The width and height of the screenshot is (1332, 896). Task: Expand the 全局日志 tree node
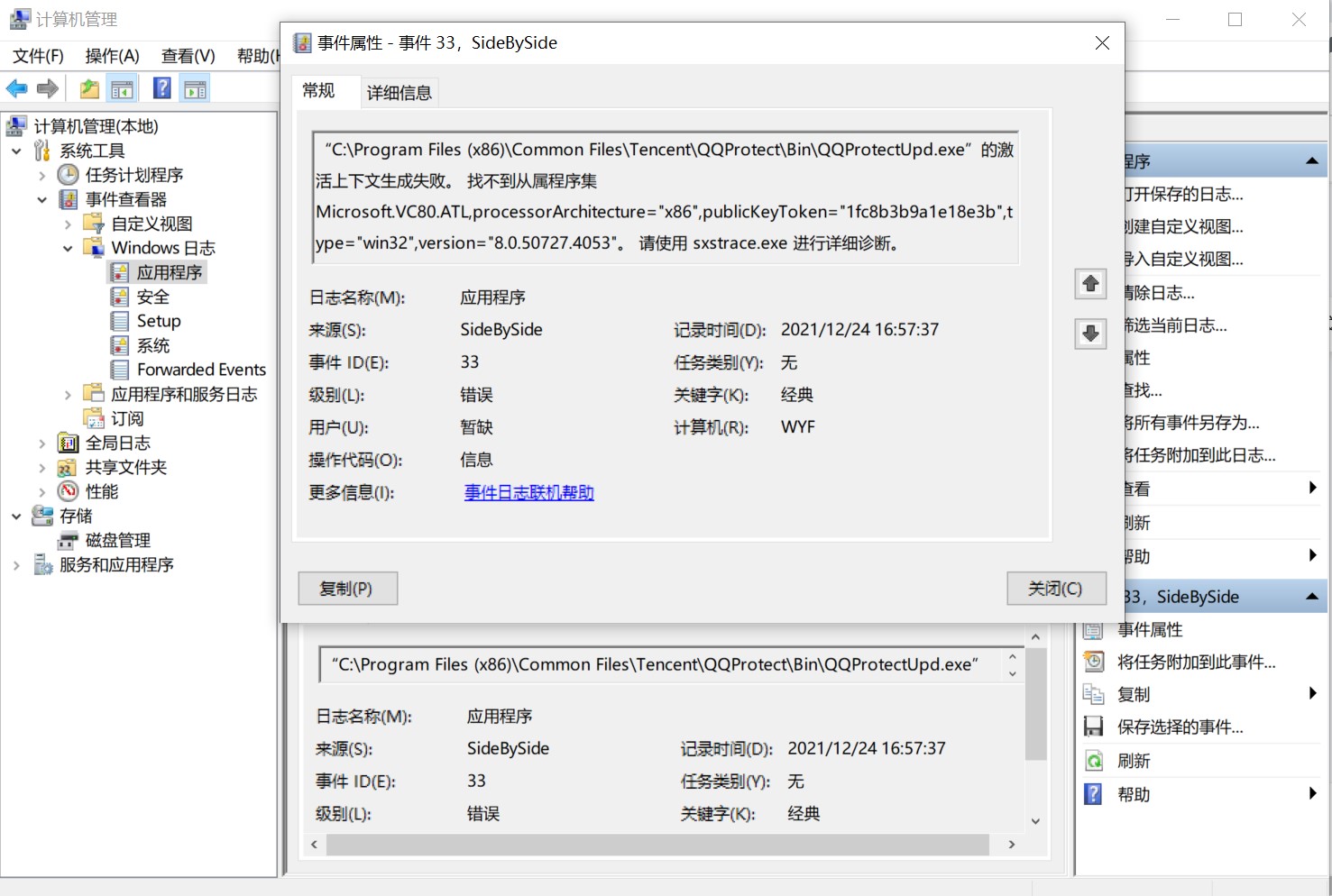click(41, 443)
